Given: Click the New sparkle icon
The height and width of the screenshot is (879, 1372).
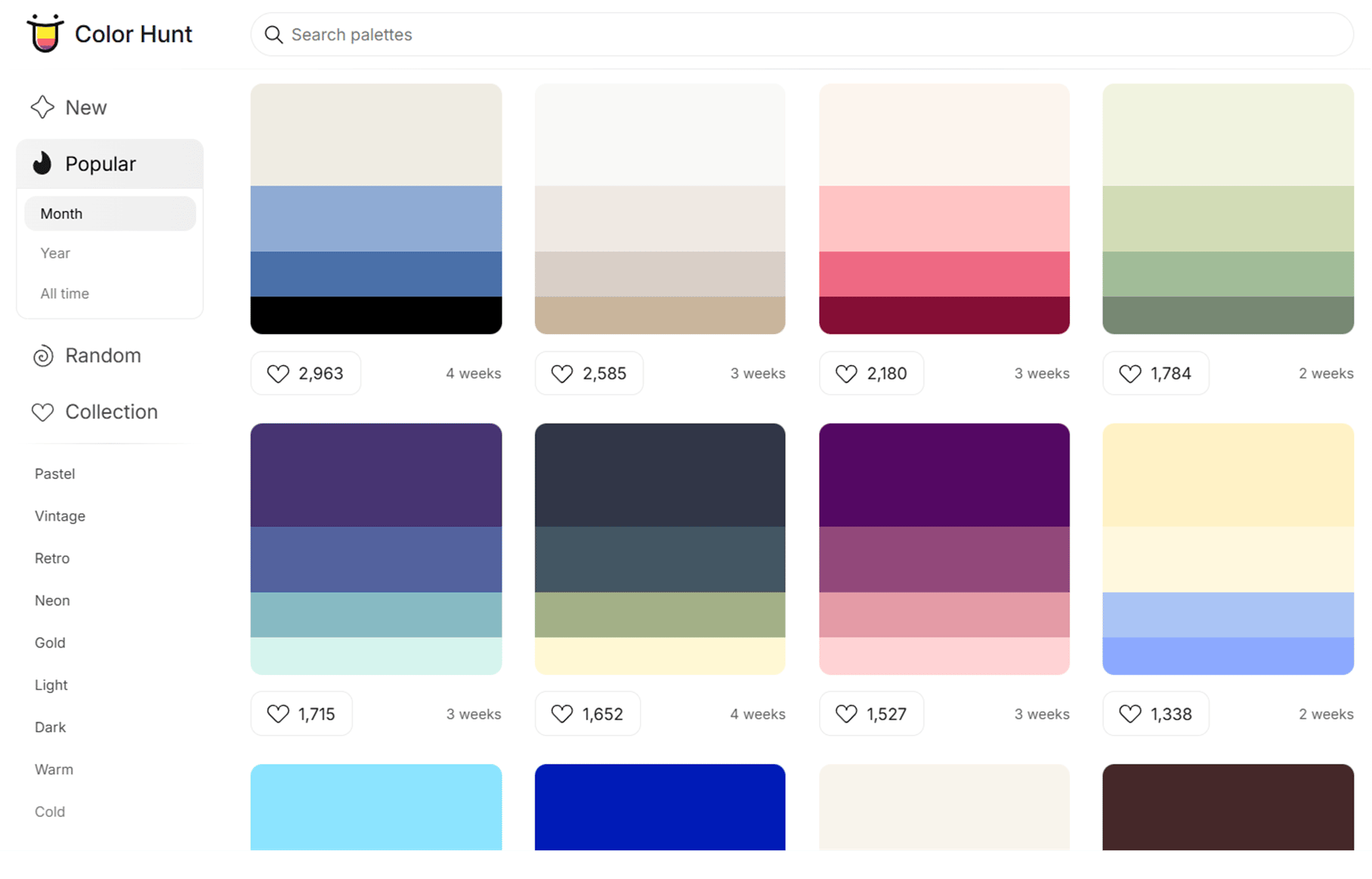Looking at the screenshot, I should (42, 107).
